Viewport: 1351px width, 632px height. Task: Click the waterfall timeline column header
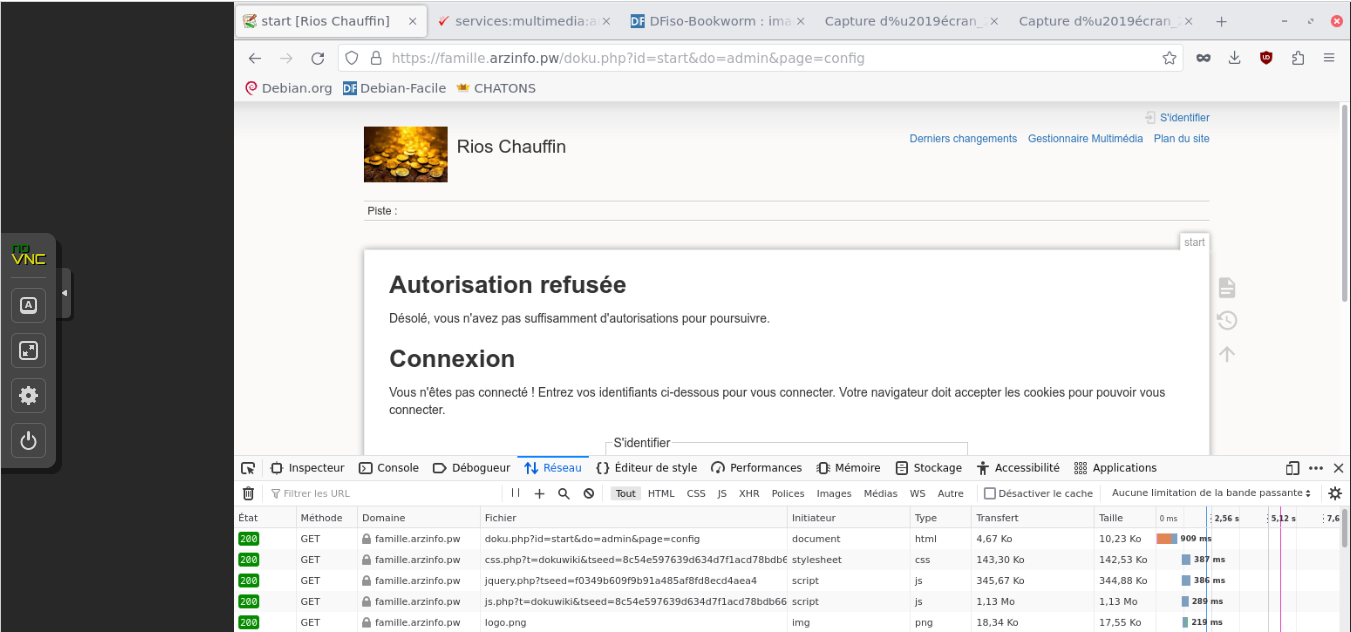[x=1245, y=518]
